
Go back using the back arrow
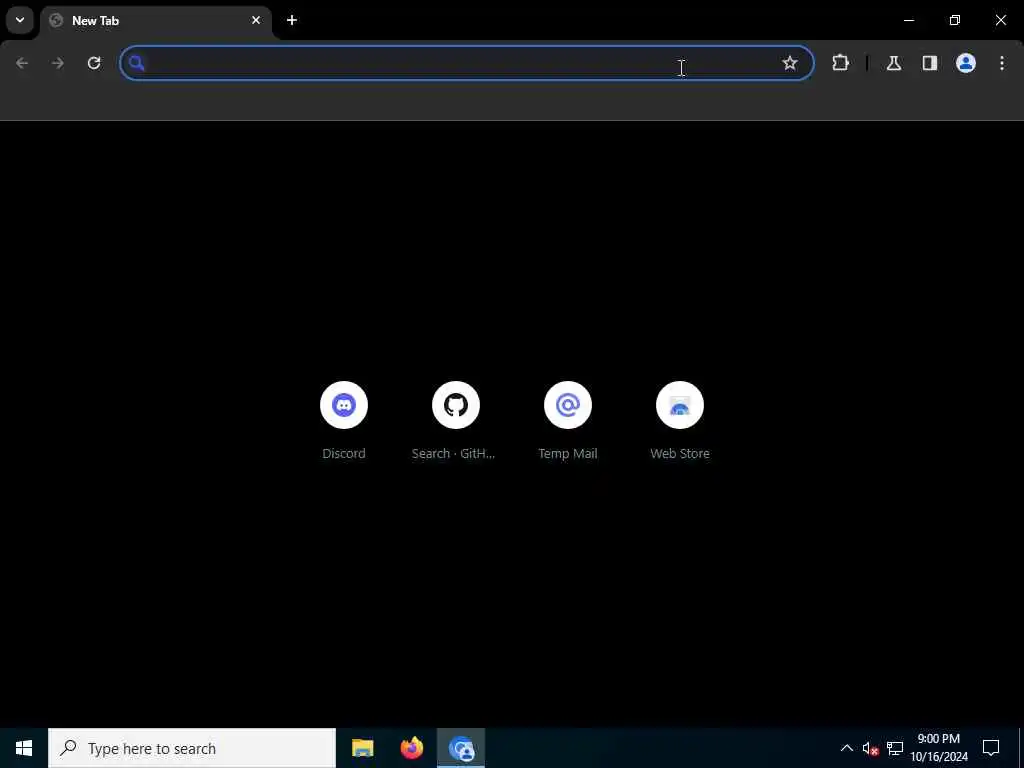pyautogui.click(x=22, y=63)
